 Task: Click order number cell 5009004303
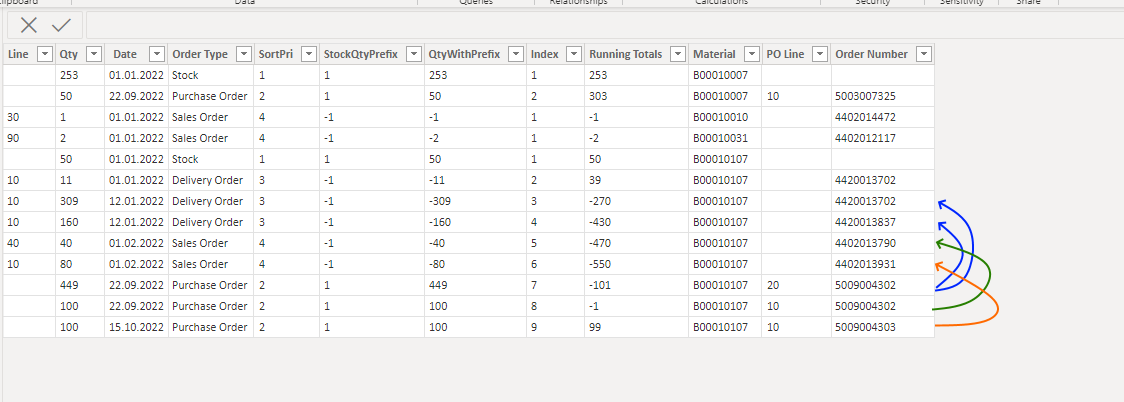tap(882, 327)
